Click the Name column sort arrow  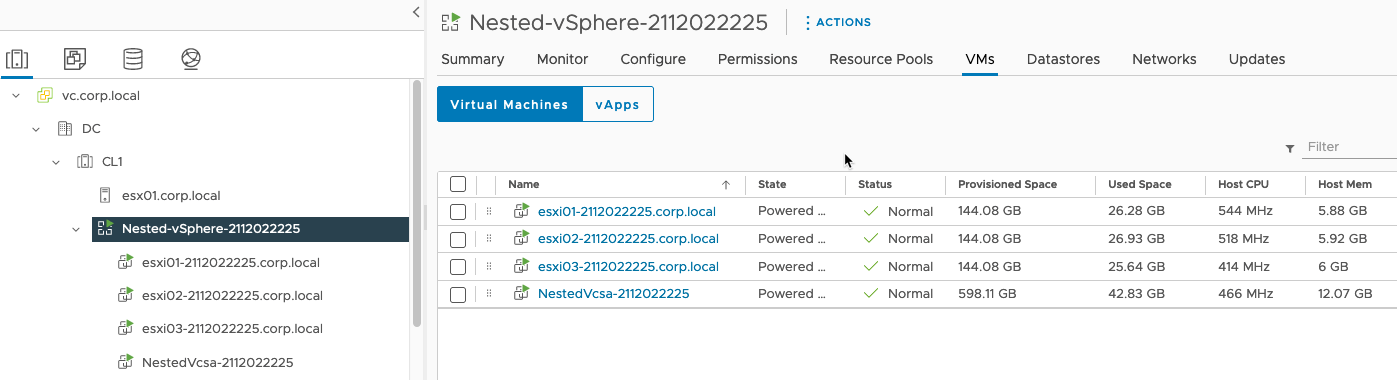tap(726, 185)
